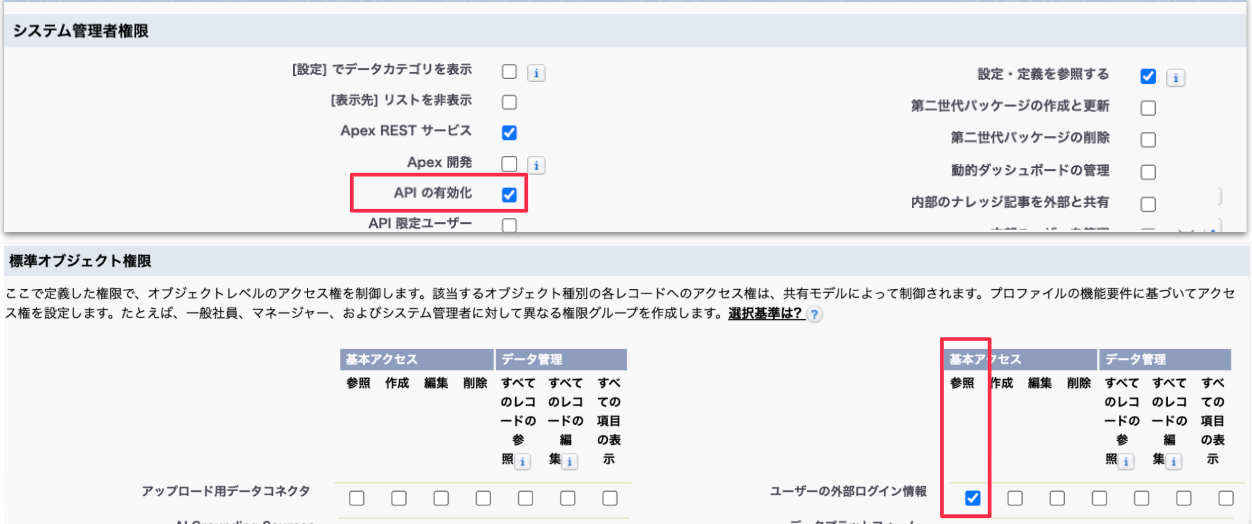Screen dimensions: 1252x524
Task: Tick 第二世代パッケージの削除 checkbox
Action: tap(1148, 140)
